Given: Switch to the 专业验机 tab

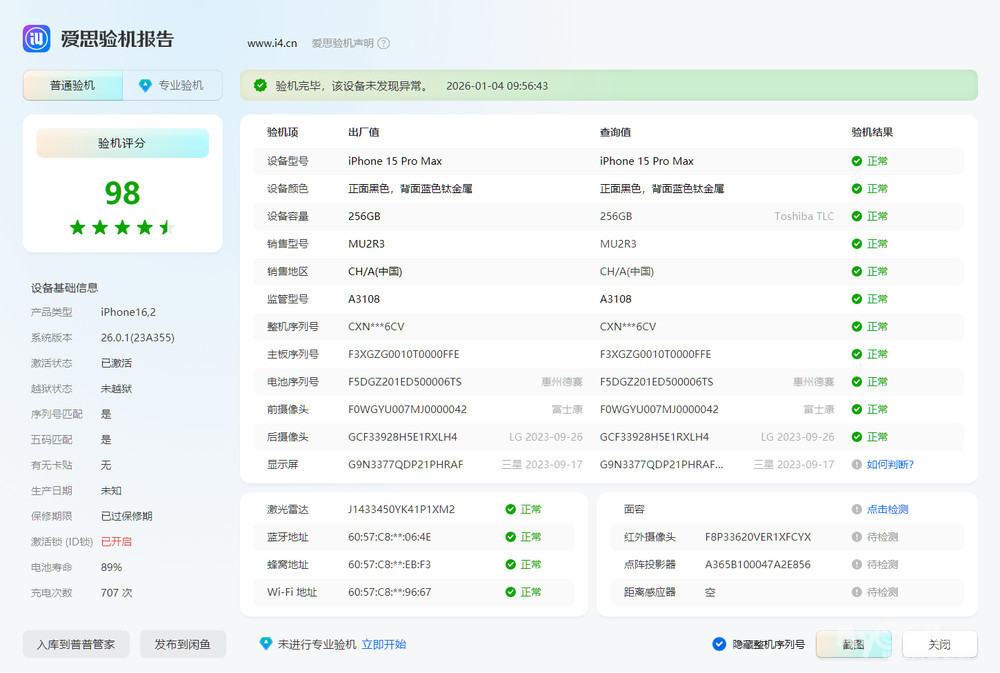Looking at the screenshot, I should tap(180, 86).
